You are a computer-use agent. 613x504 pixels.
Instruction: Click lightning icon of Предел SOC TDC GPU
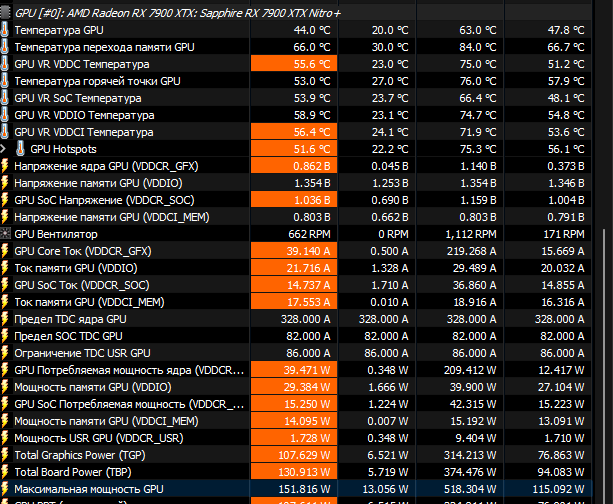tap(5, 336)
